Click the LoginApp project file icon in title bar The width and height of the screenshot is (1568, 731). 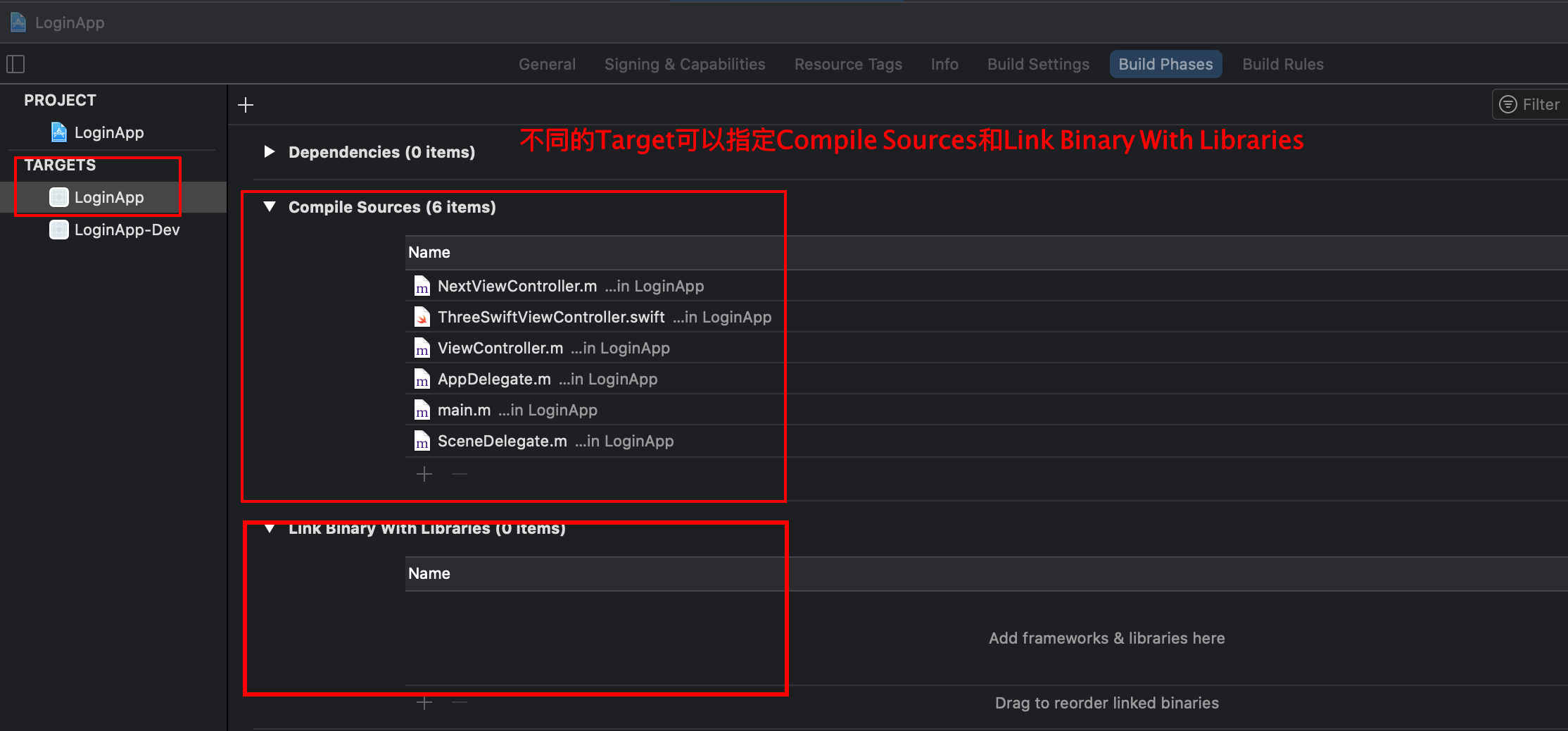(18, 23)
